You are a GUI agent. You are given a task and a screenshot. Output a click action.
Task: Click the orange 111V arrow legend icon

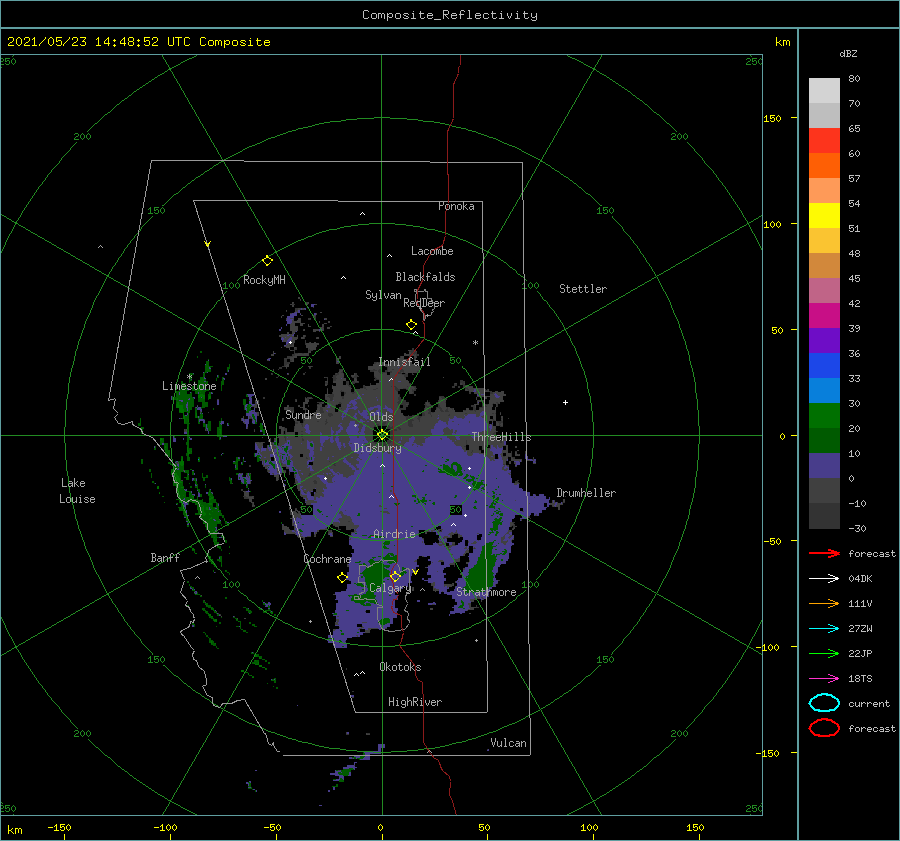point(824,603)
